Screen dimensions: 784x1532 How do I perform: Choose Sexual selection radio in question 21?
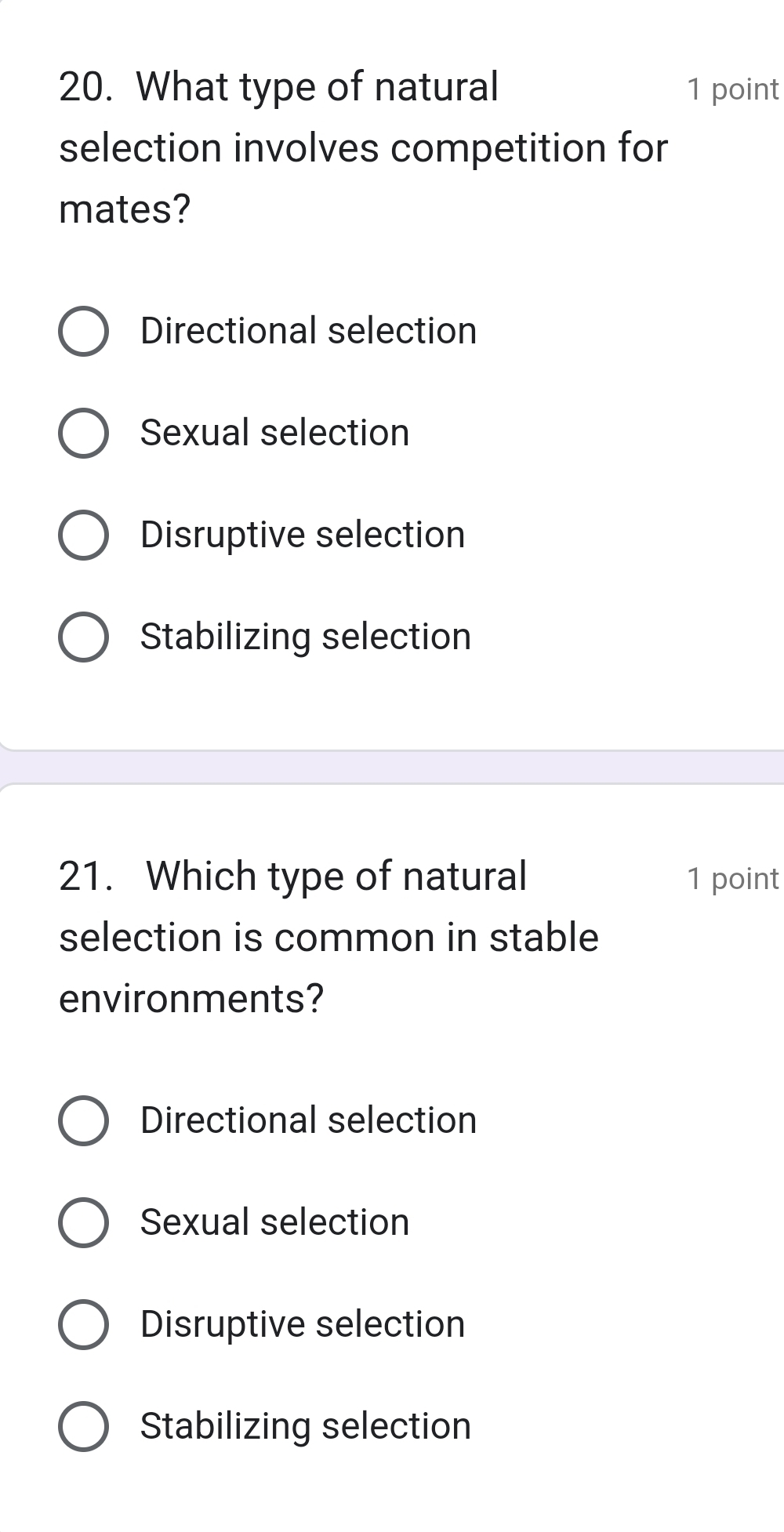[x=83, y=1222]
